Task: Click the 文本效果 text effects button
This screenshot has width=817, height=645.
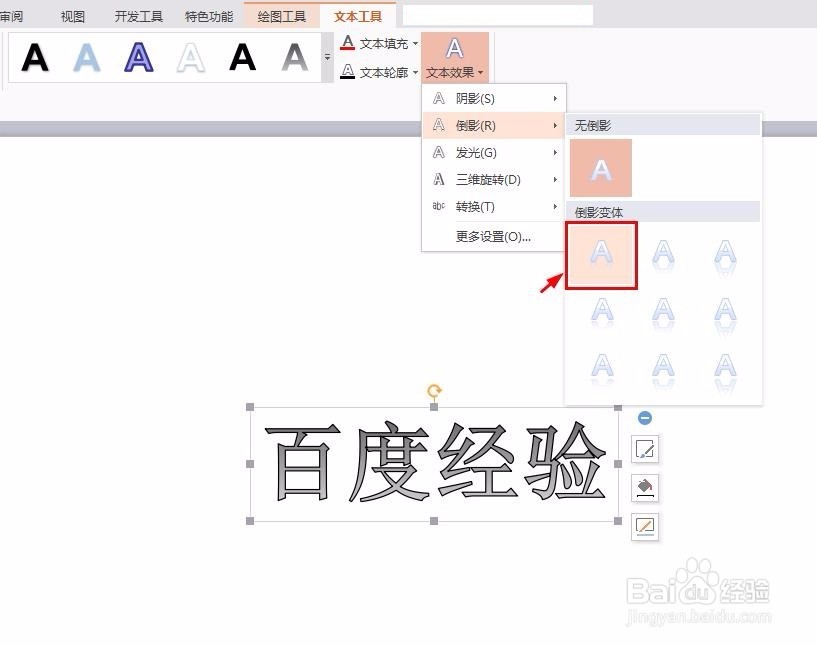Action: (x=455, y=57)
